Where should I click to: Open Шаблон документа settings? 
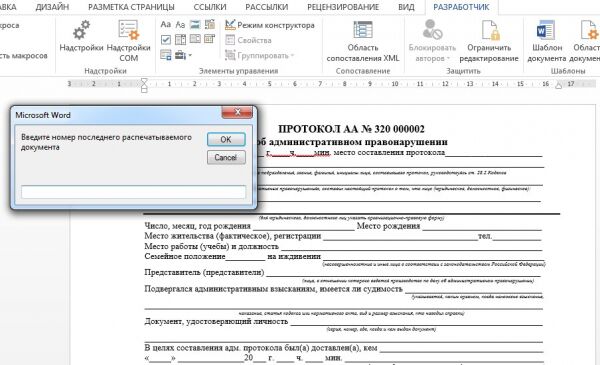[x=547, y=41]
